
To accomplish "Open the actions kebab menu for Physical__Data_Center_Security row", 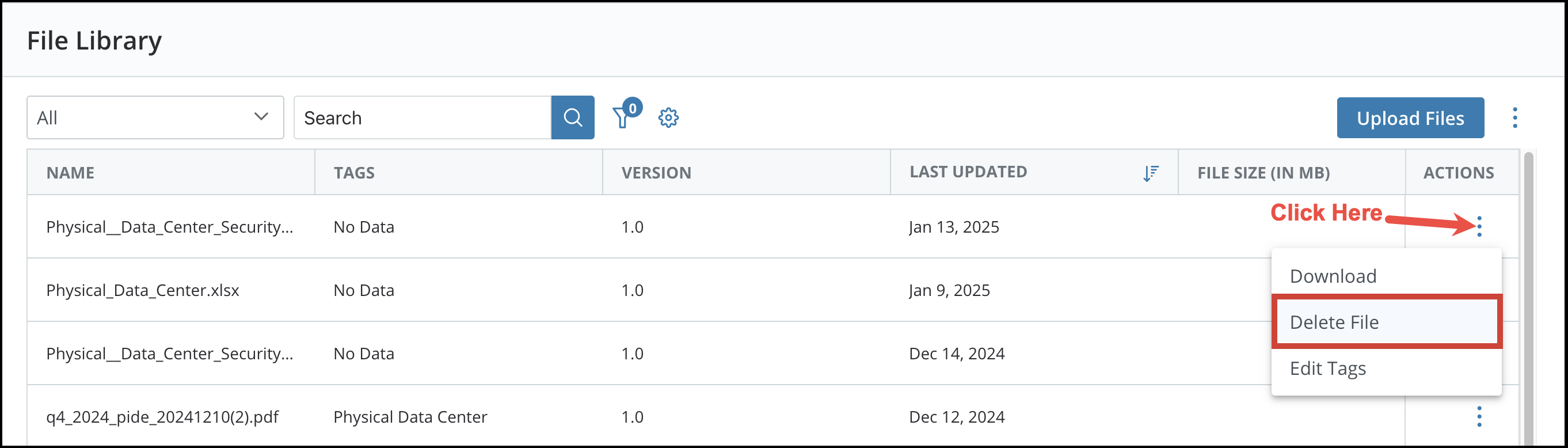I will click(1479, 226).
